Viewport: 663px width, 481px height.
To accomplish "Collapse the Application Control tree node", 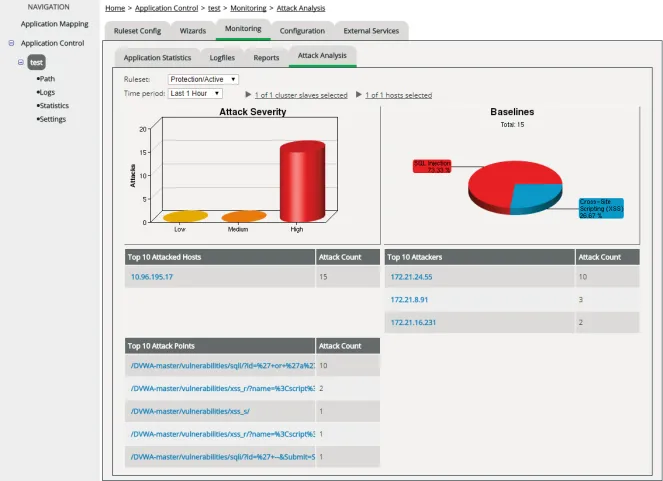I will [11, 43].
